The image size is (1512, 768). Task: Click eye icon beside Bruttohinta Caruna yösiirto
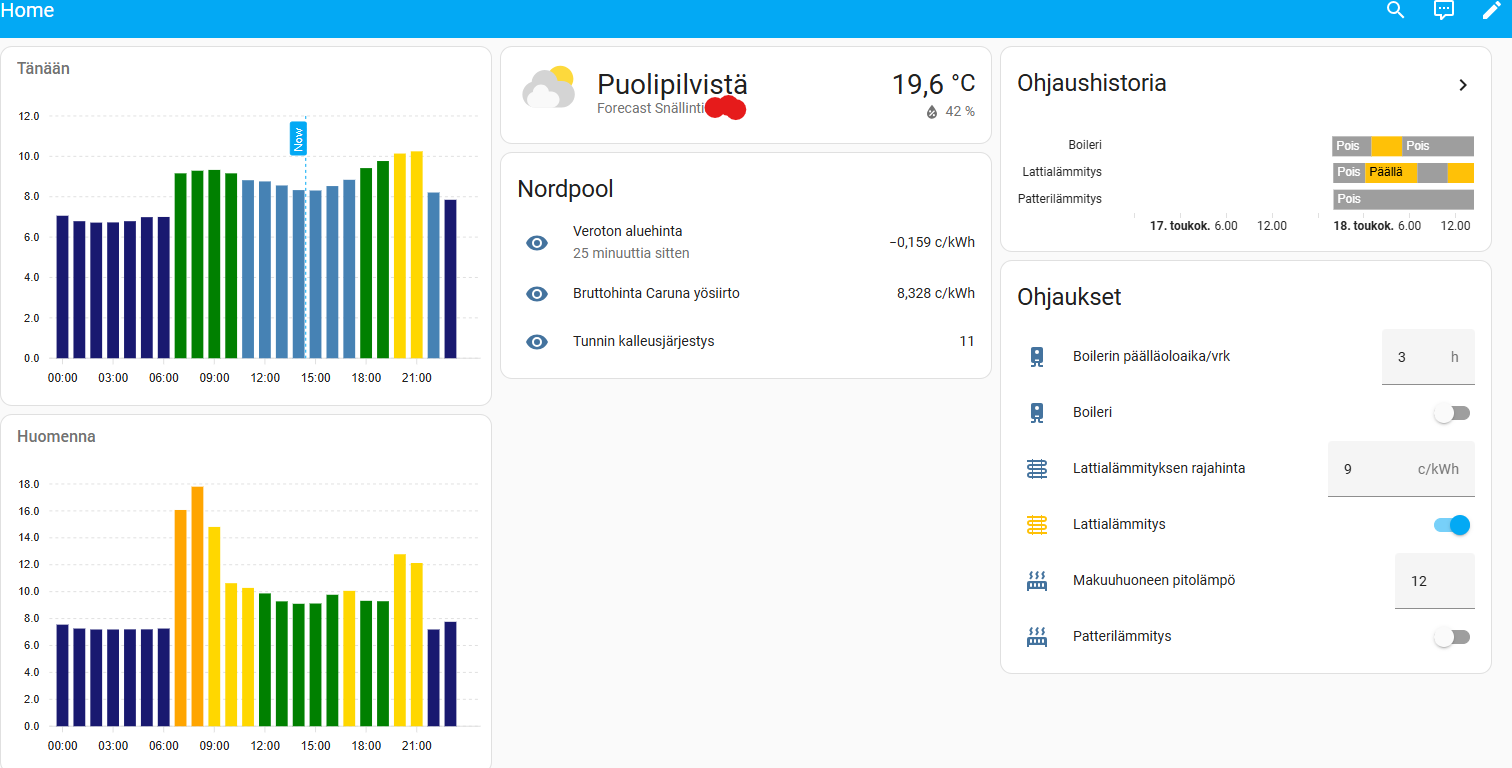click(537, 293)
